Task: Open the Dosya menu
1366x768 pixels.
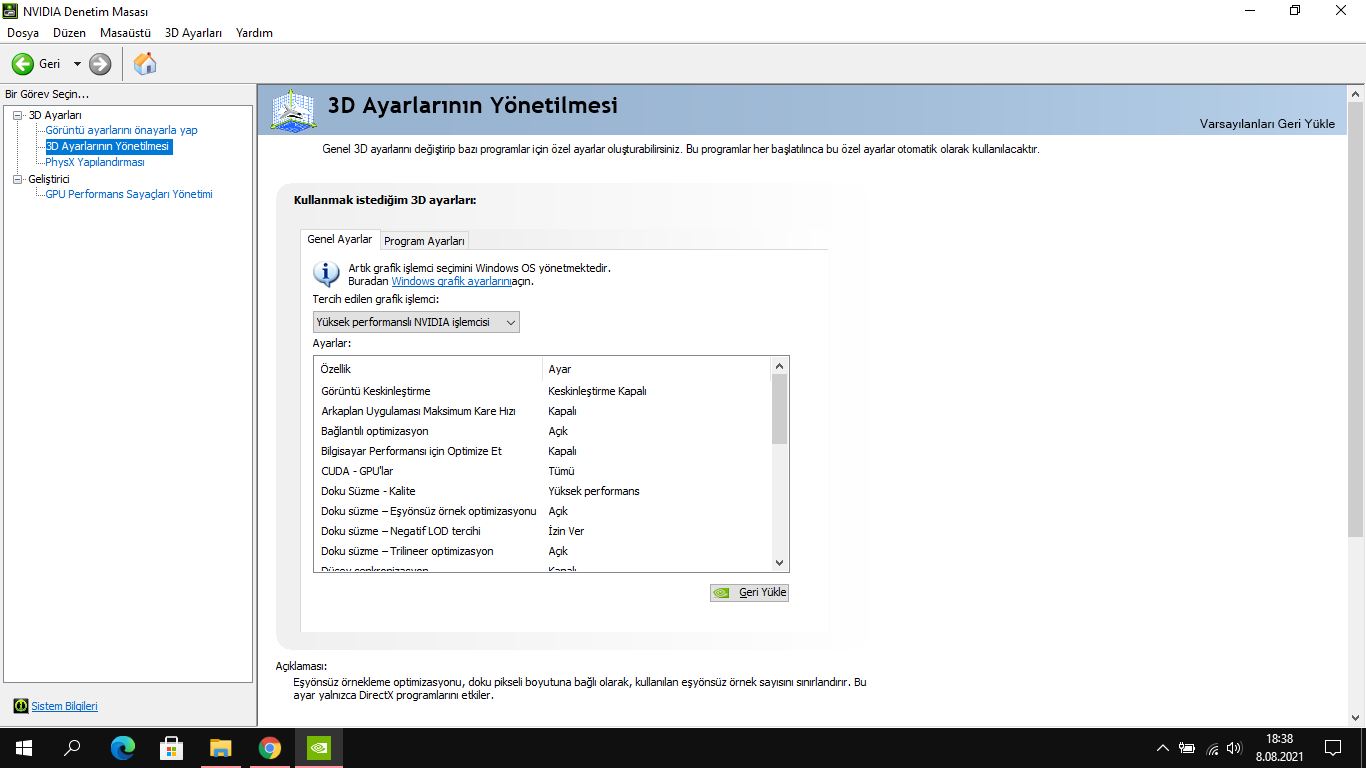Action: (23, 33)
